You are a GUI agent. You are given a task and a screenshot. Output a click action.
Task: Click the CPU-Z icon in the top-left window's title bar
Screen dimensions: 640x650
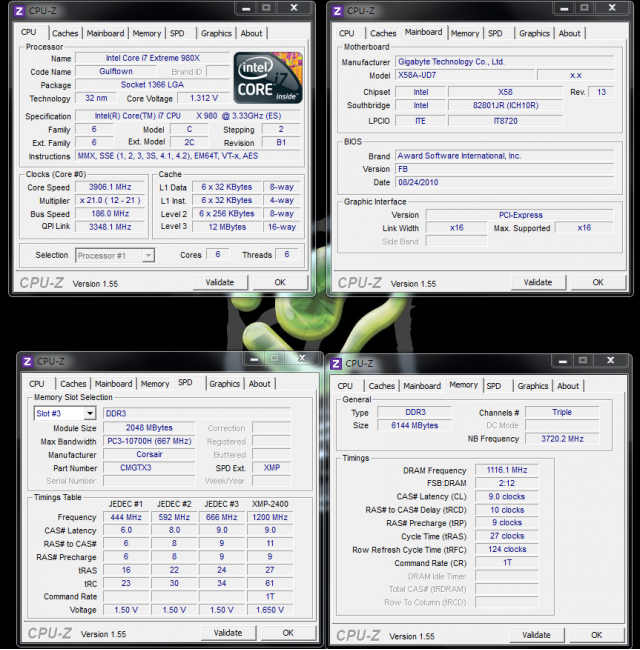(19, 11)
